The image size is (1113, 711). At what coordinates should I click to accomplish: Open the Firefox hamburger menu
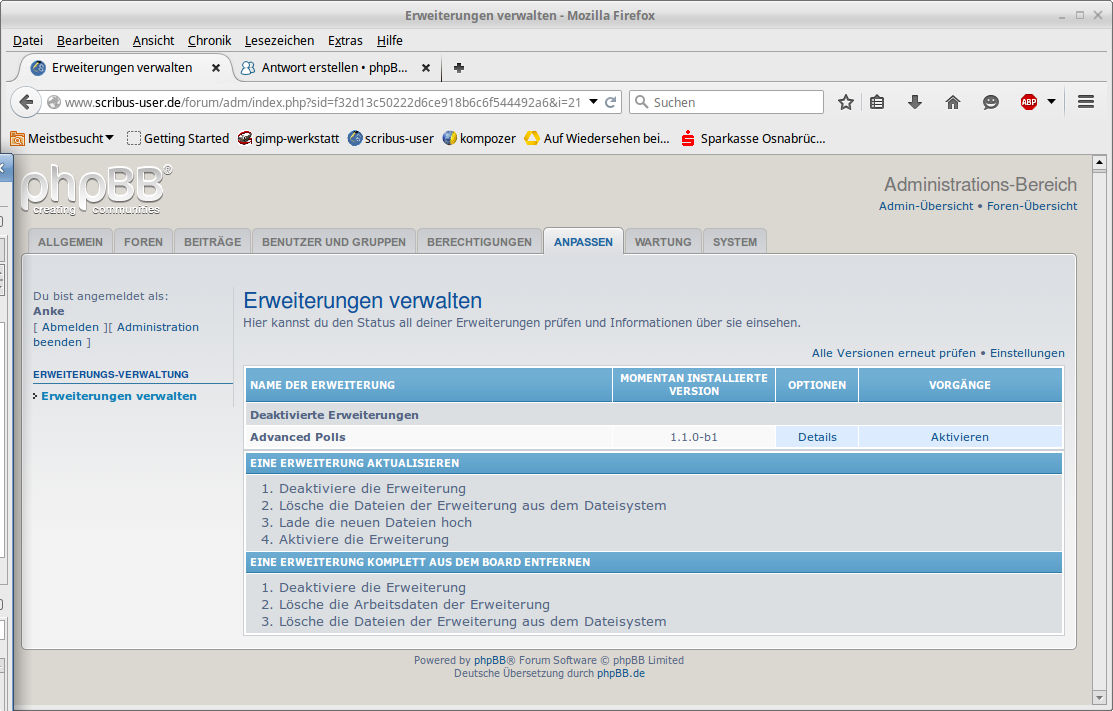coord(1085,101)
